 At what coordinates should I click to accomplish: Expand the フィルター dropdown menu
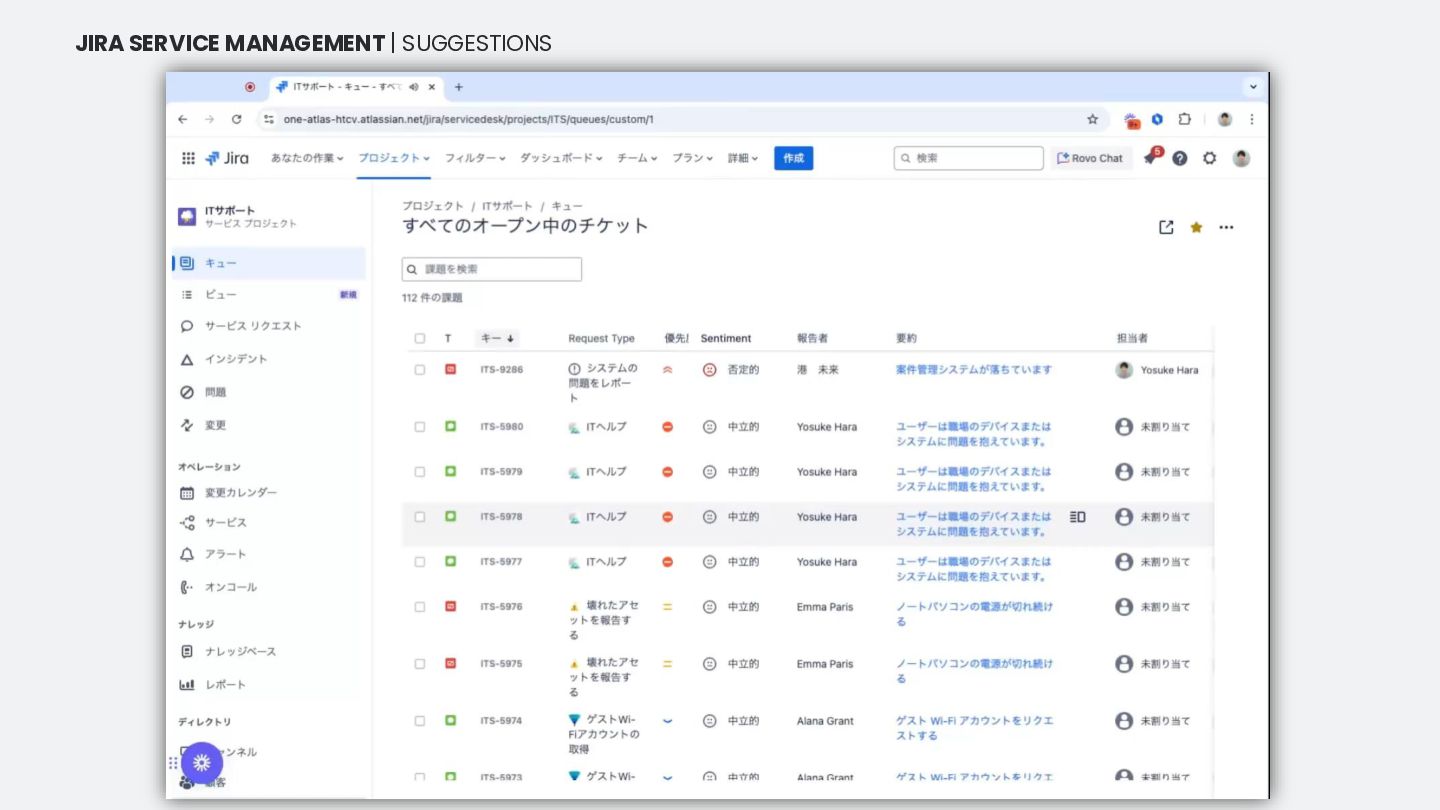point(474,158)
